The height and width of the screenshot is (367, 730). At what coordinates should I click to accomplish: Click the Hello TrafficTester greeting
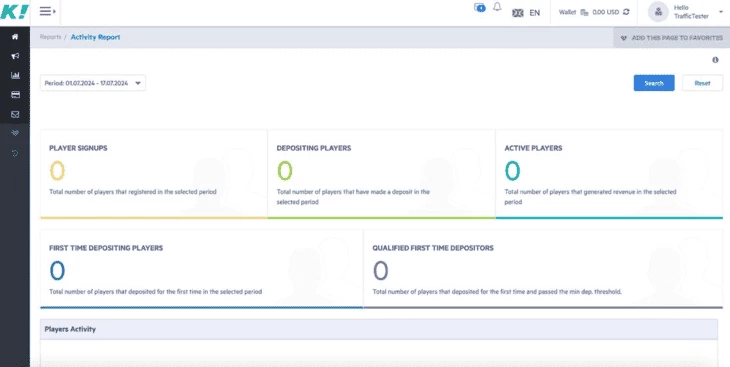point(691,12)
